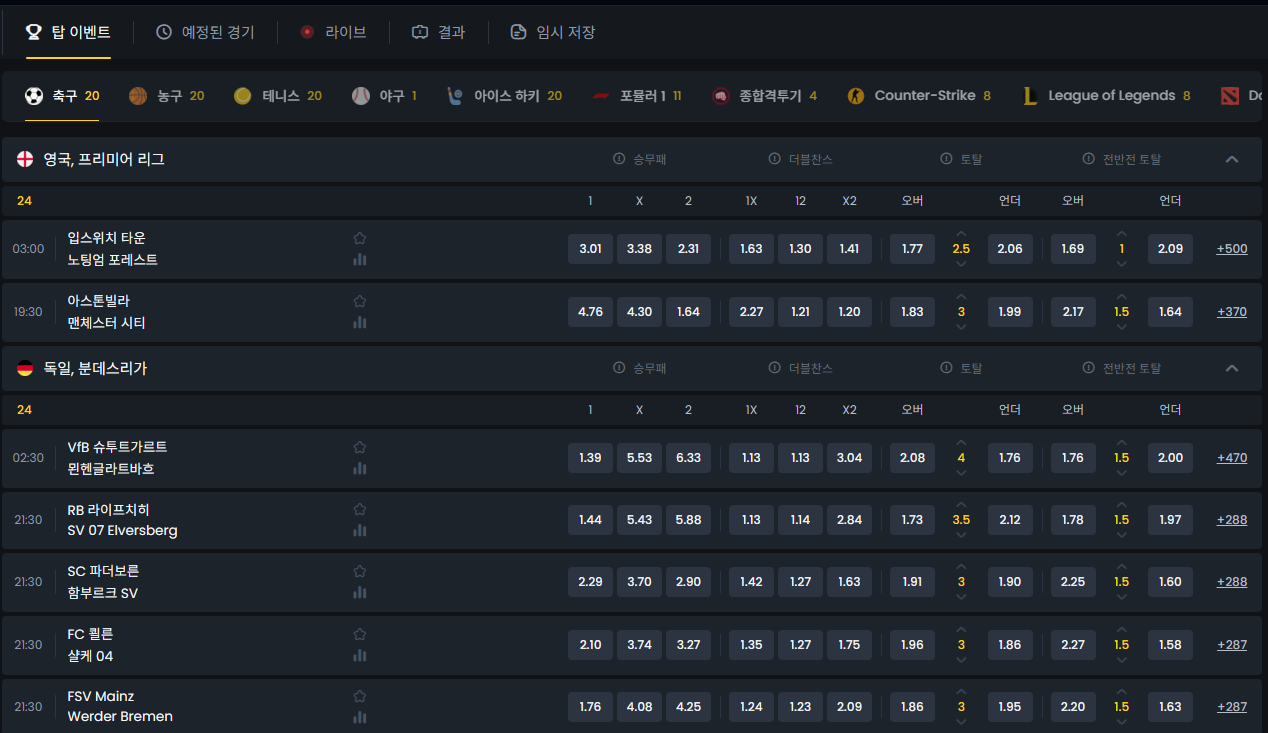
Task: Pick draw odds 4.30 for 아스톤빌라 match
Action: 639,312
